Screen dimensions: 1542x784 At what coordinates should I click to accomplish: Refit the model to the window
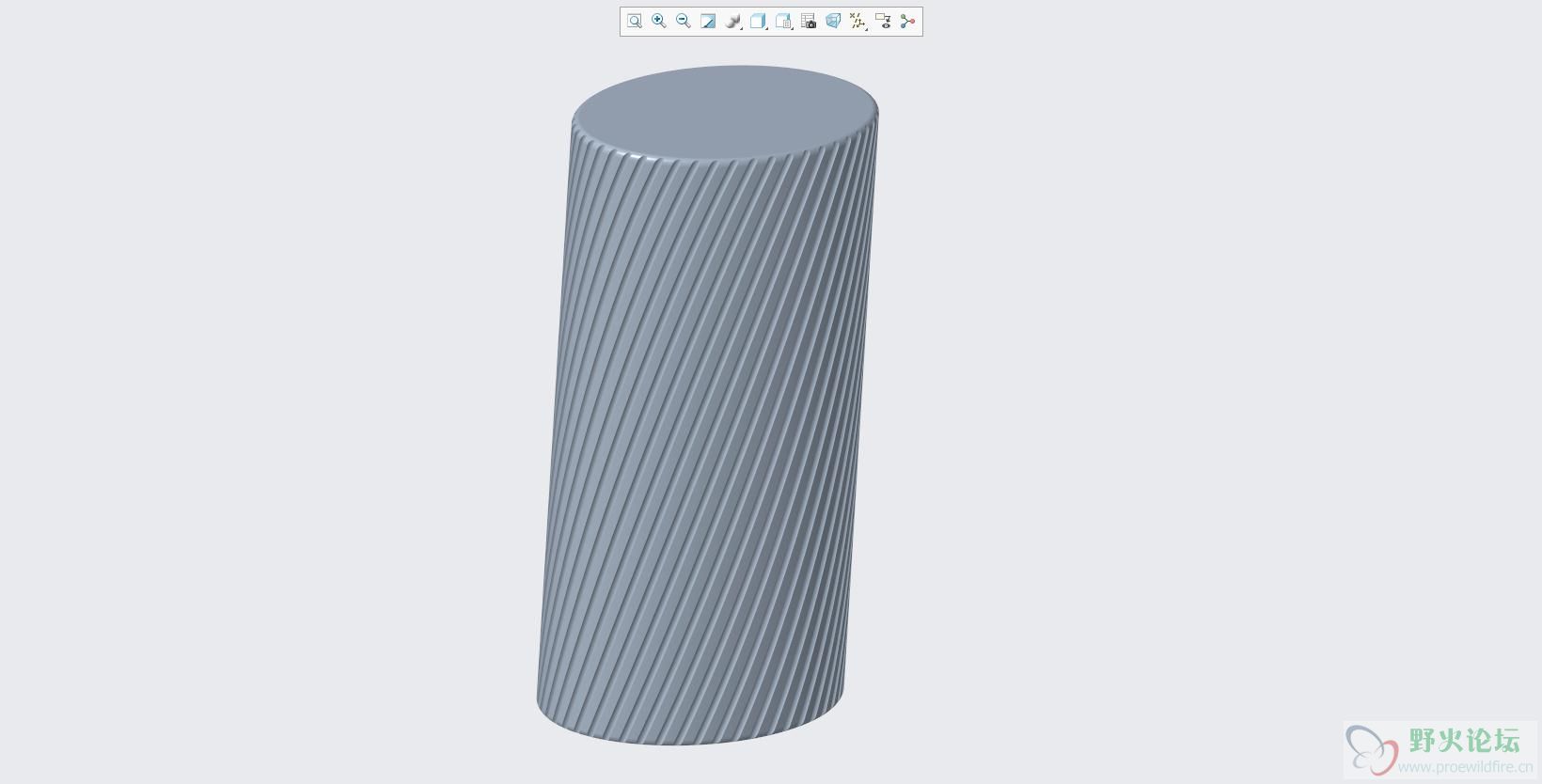pos(635,21)
